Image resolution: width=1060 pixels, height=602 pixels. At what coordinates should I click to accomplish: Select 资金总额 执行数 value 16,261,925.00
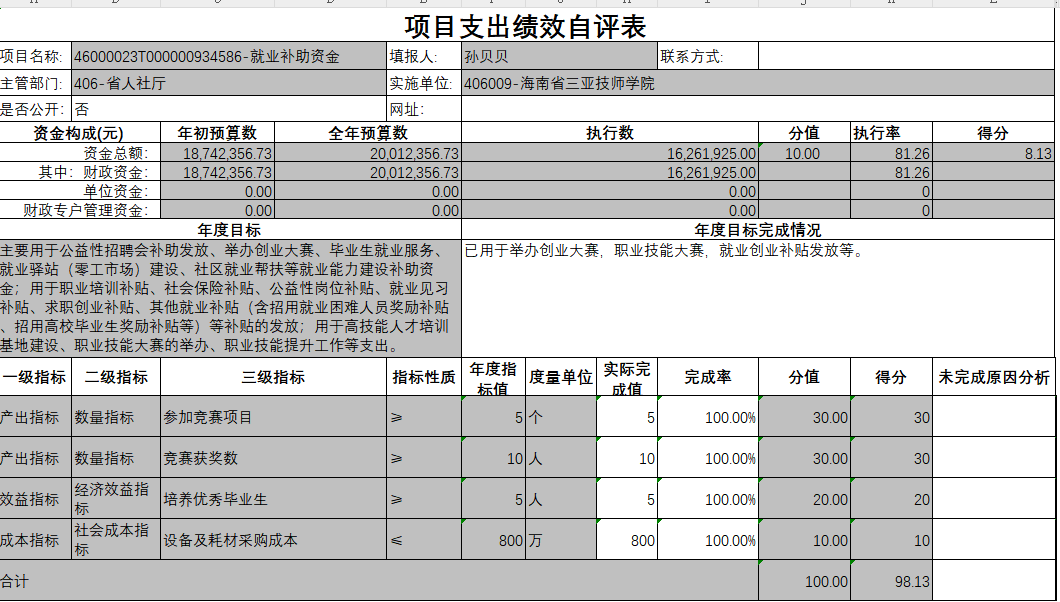(x=610, y=153)
